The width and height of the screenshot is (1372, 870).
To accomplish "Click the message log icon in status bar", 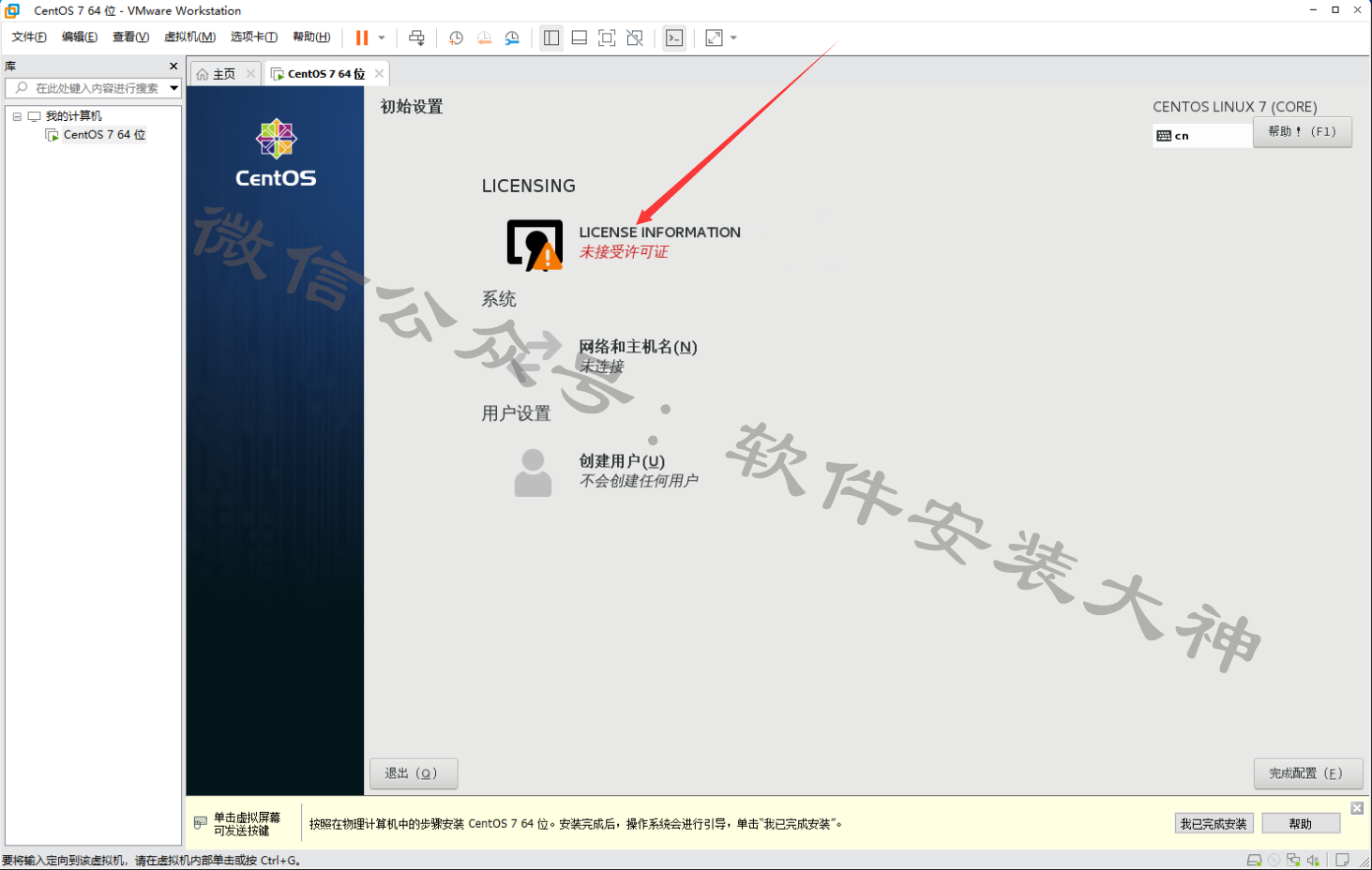I will click(x=1342, y=860).
